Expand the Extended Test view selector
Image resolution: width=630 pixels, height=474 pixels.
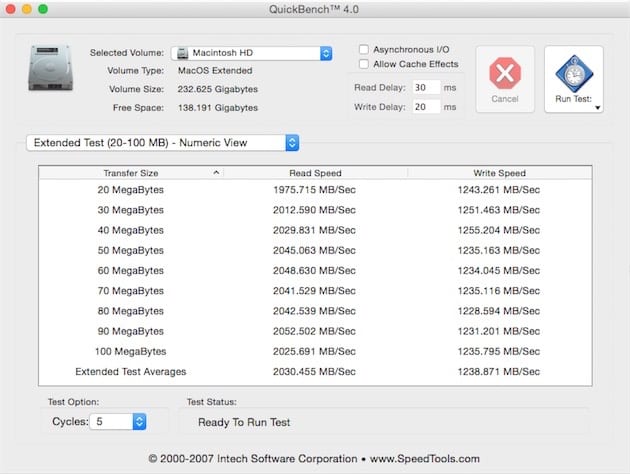pyautogui.click(x=292, y=143)
